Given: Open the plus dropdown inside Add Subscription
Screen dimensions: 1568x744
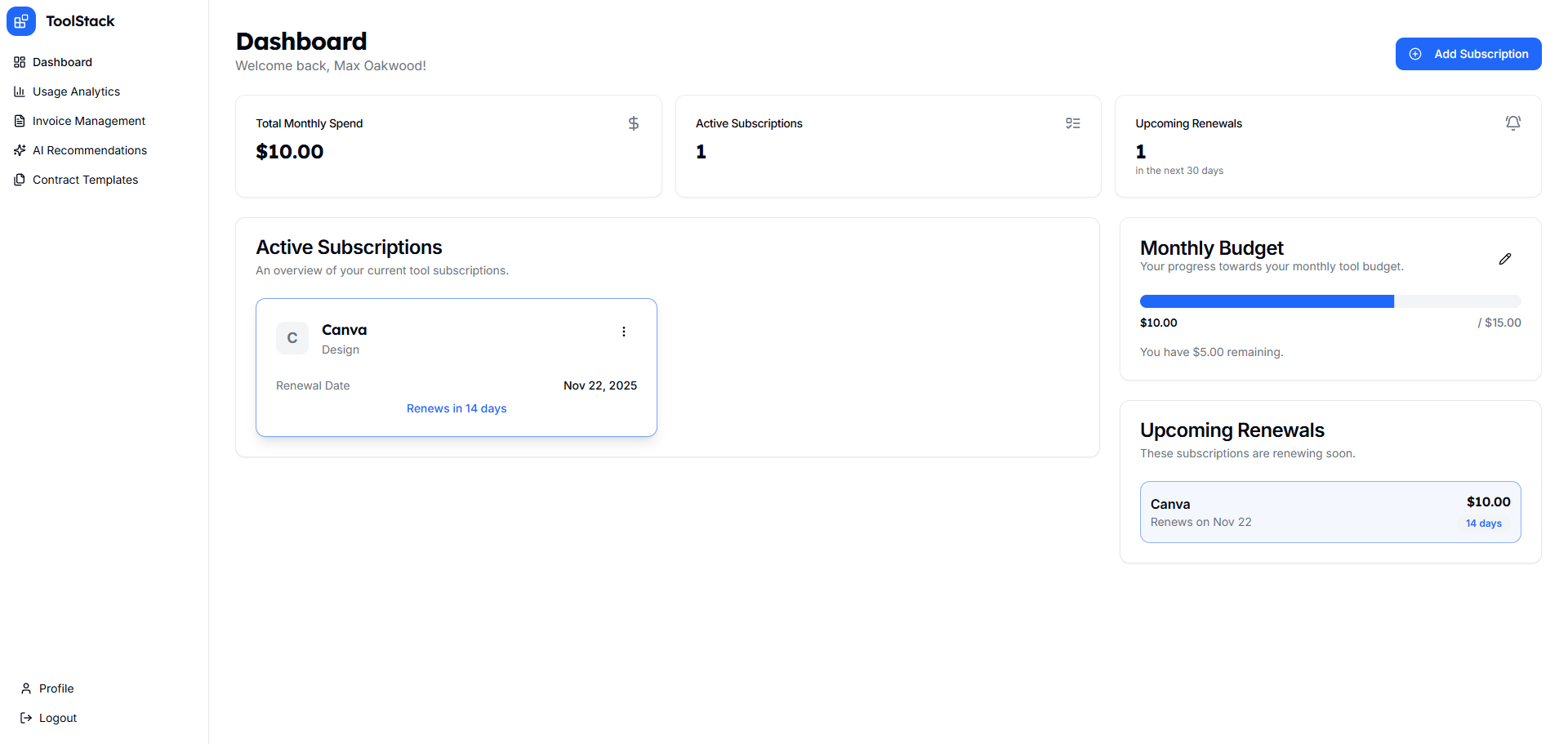Looking at the screenshot, I should (1415, 54).
